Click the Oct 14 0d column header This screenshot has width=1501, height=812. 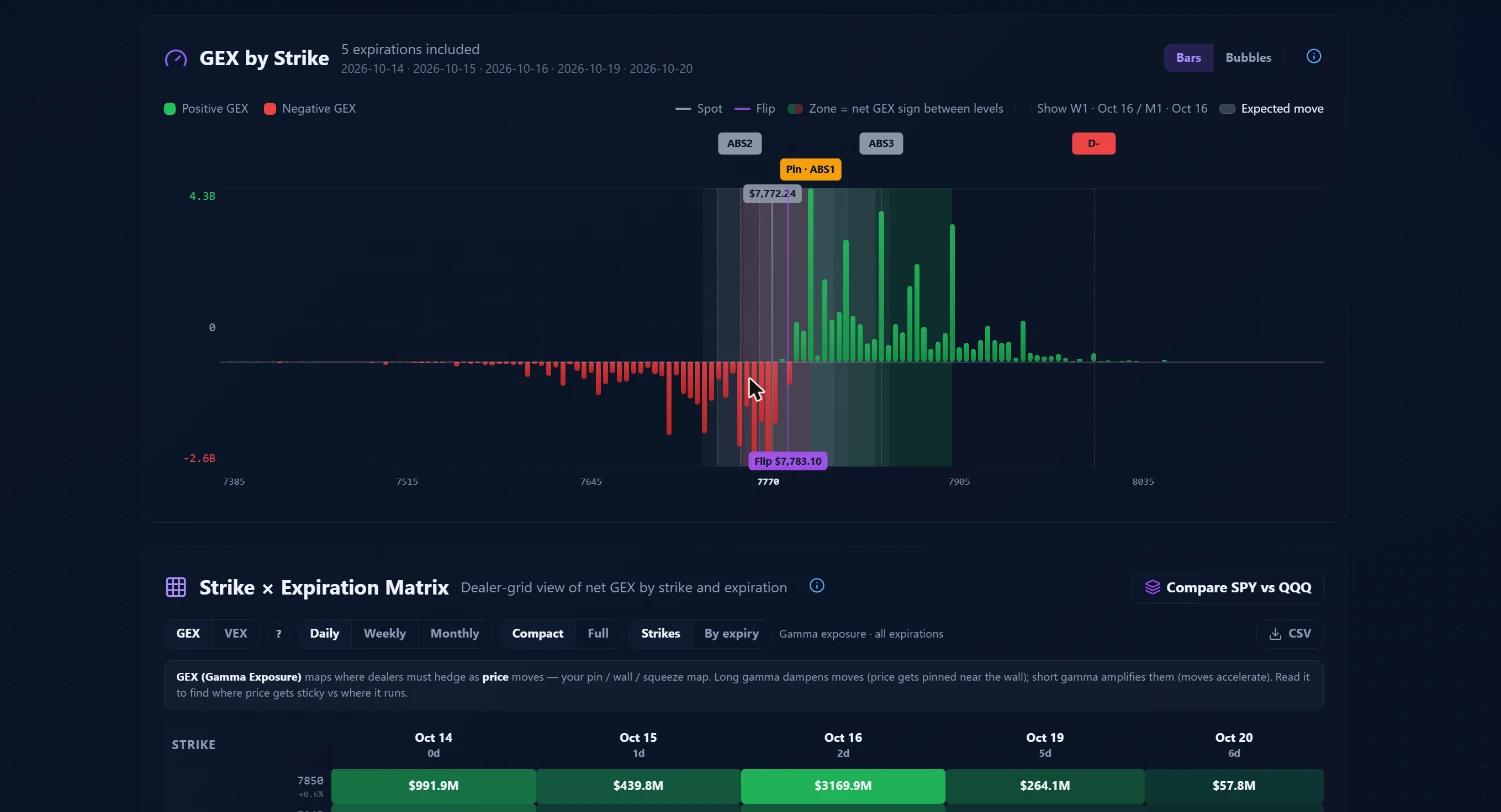(x=434, y=745)
